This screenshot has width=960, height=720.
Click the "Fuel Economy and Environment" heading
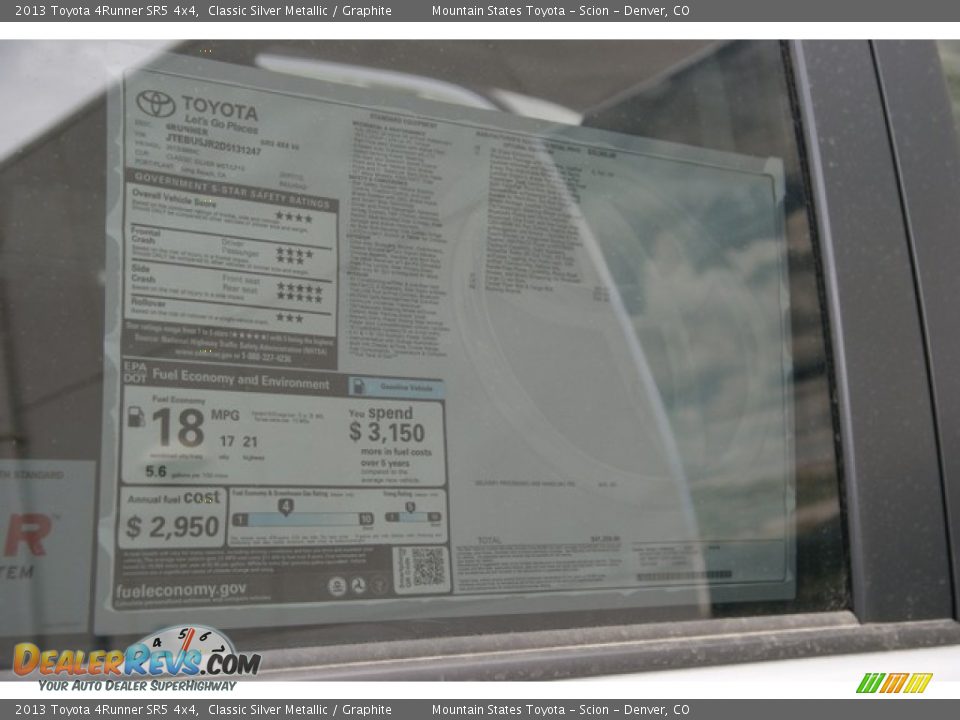pyautogui.click(x=241, y=379)
